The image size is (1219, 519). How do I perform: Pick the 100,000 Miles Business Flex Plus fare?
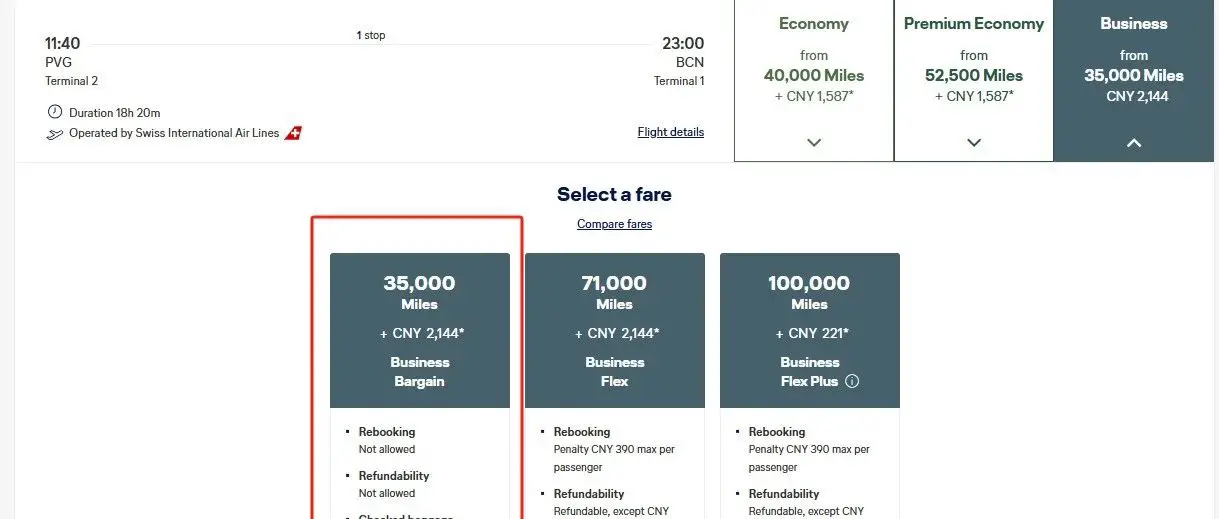(x=809, y=330)
